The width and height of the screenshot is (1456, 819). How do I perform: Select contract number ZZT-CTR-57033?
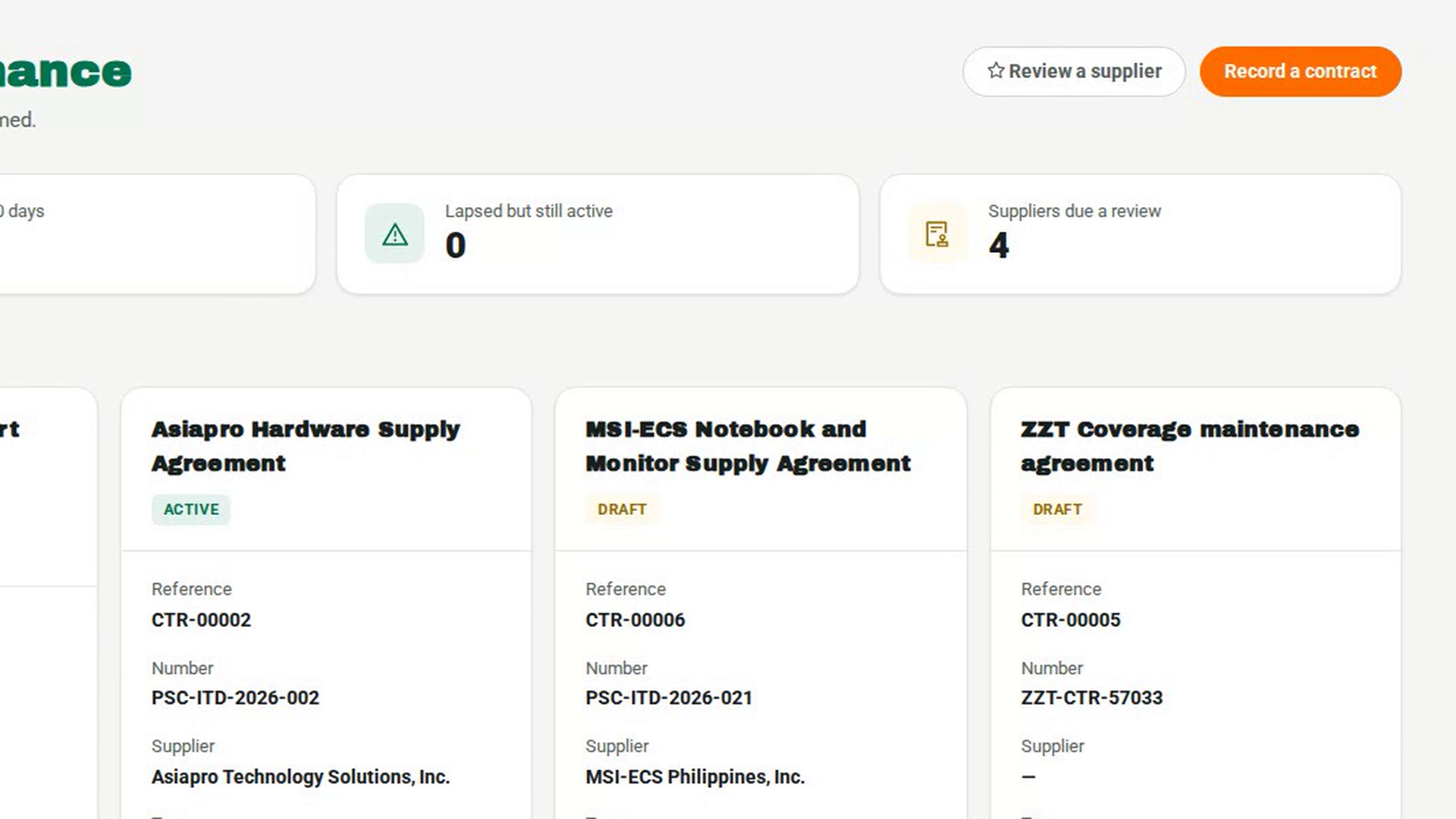click(x=1092, y=698)
